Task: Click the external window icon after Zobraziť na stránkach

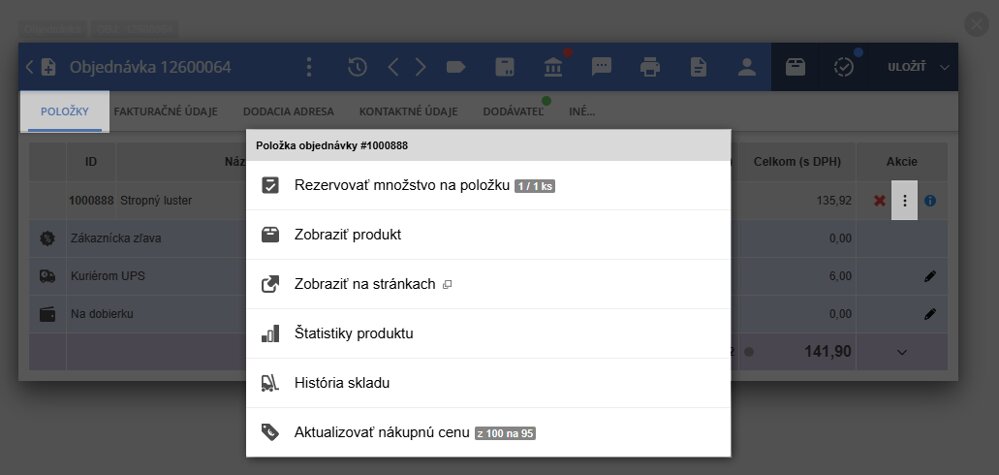Action: (447, 285)
